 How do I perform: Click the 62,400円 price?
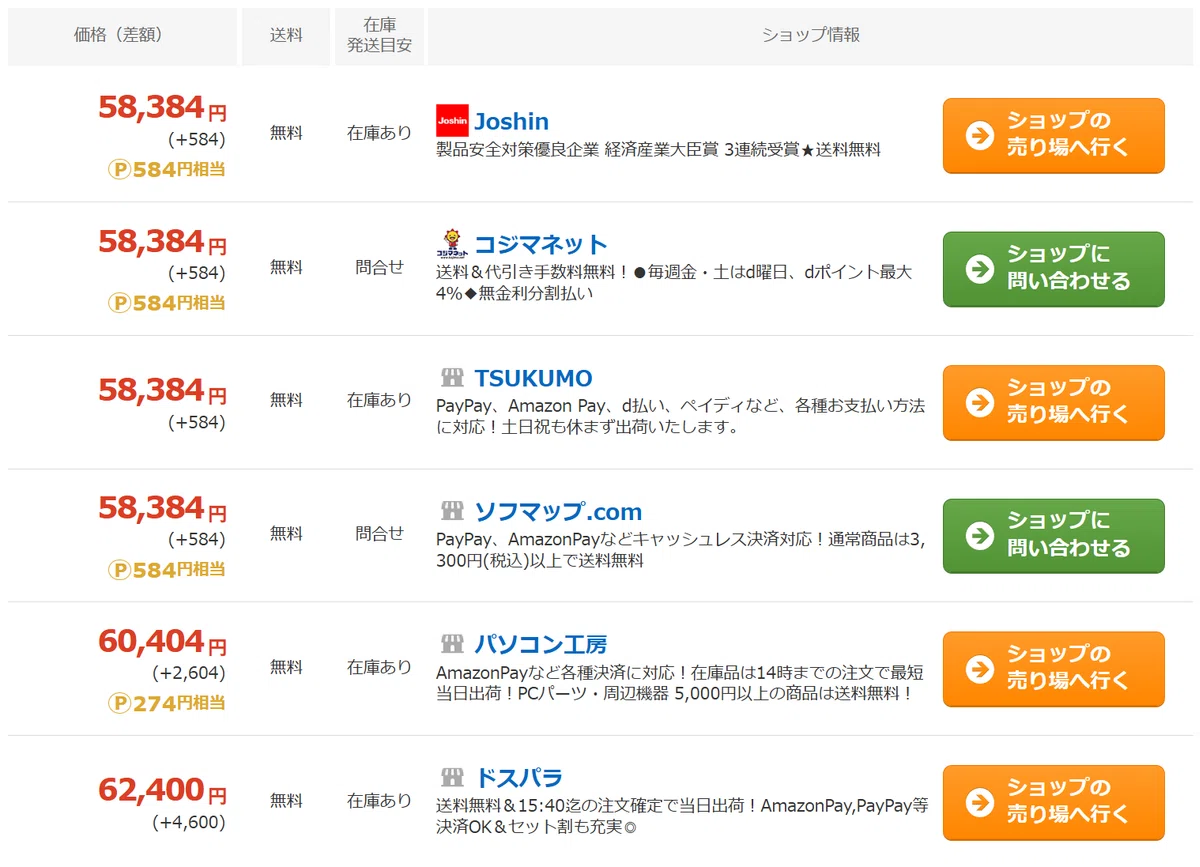(x=162, y=790)
